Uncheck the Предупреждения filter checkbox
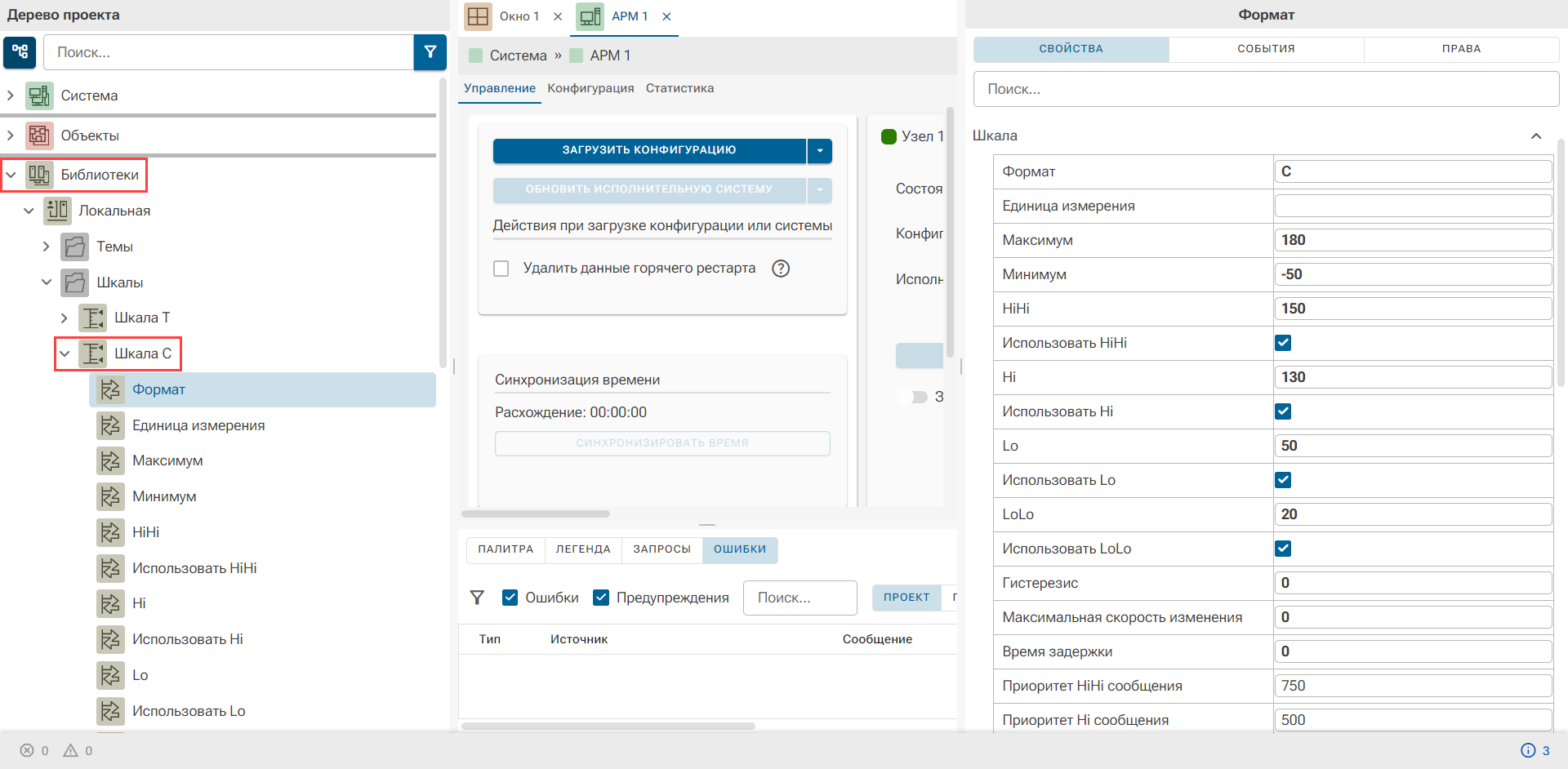 [x=601, y=598]
